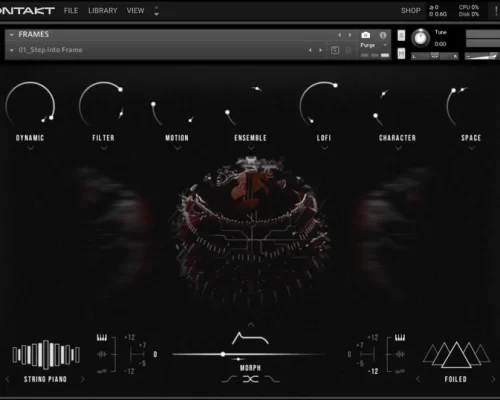Adjust the instrument volume slider

click(482, 56)
